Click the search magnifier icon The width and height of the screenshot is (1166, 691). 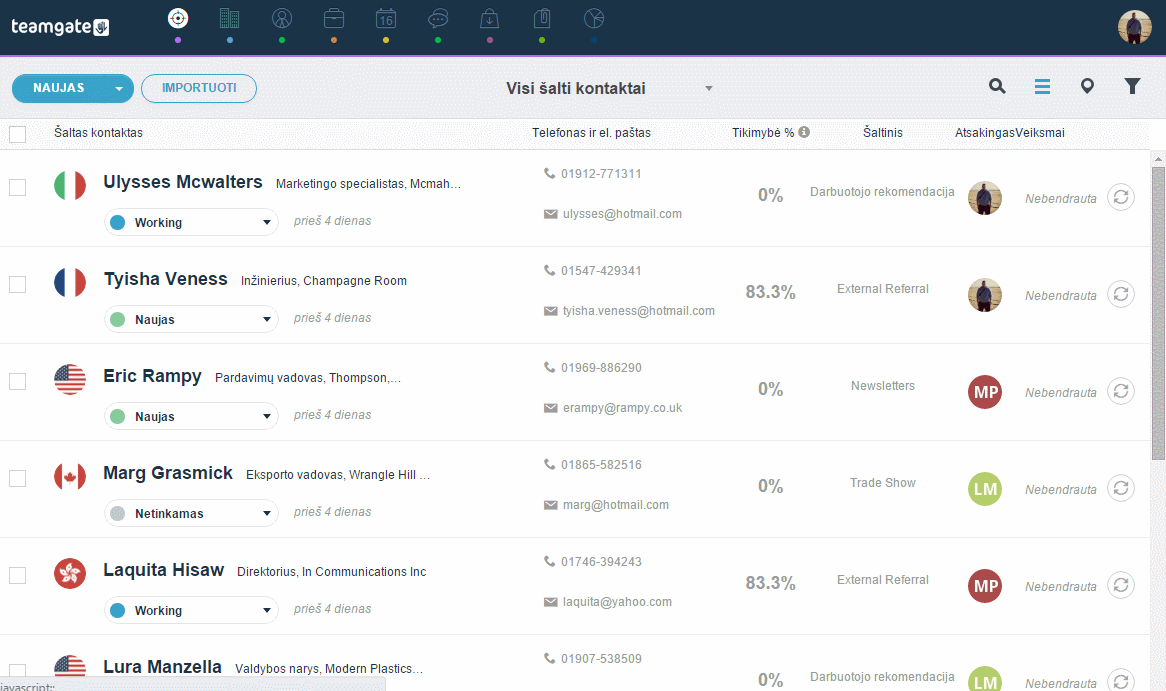997,87
